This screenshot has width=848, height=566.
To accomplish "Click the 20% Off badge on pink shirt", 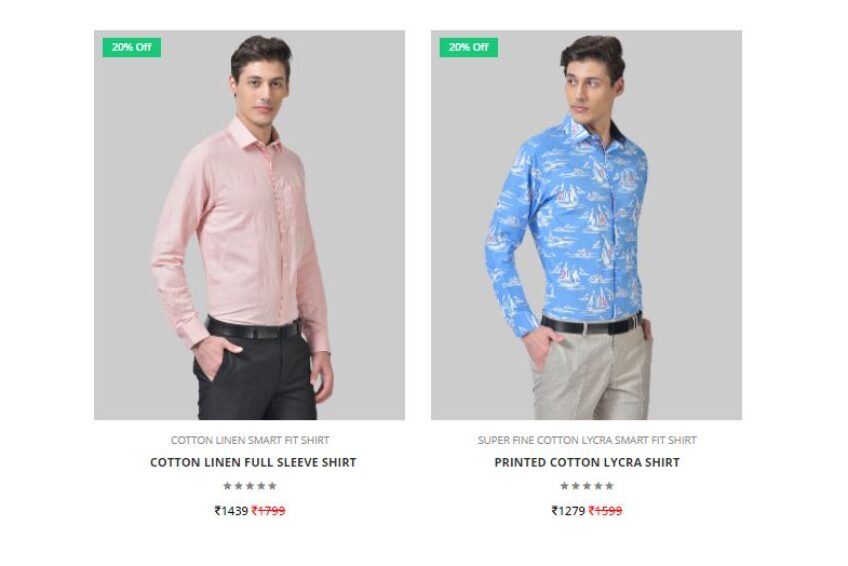I will click(131, 47).
